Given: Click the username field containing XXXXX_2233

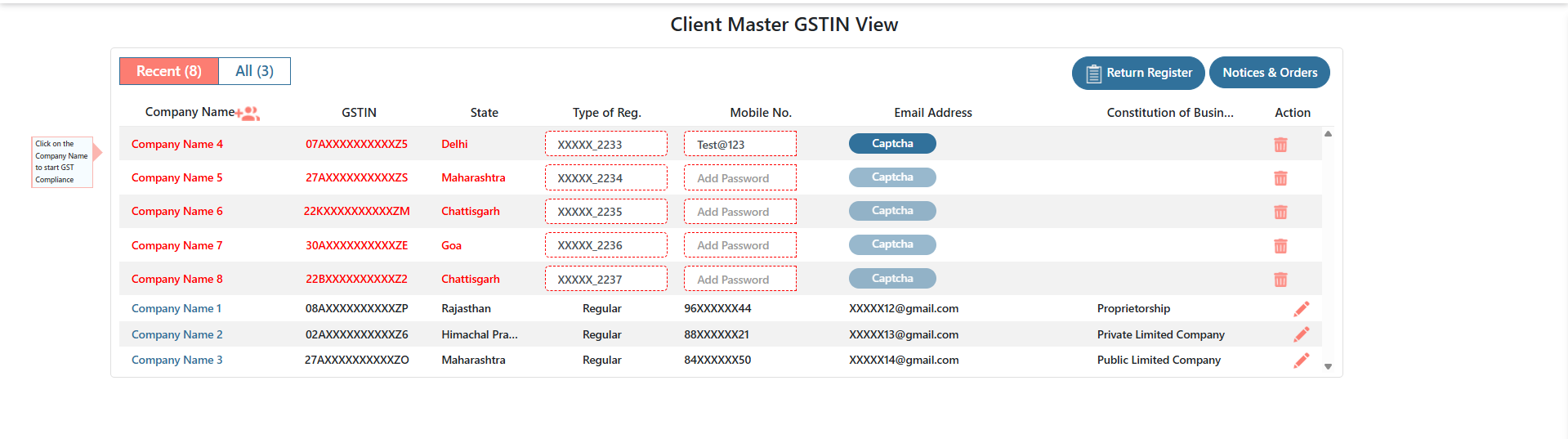Looking at the screenshot, I should tap(605, 145).
